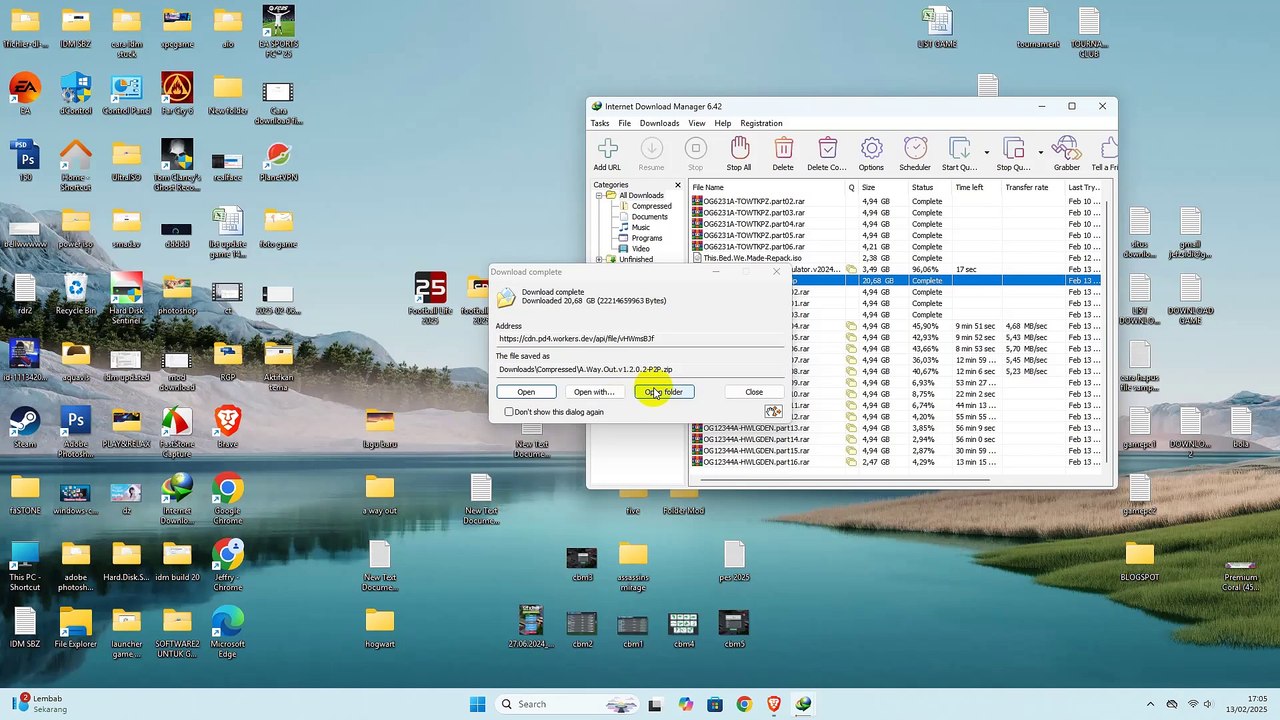Open PlanetVPN desktop icon

click(x=278, y=162)
